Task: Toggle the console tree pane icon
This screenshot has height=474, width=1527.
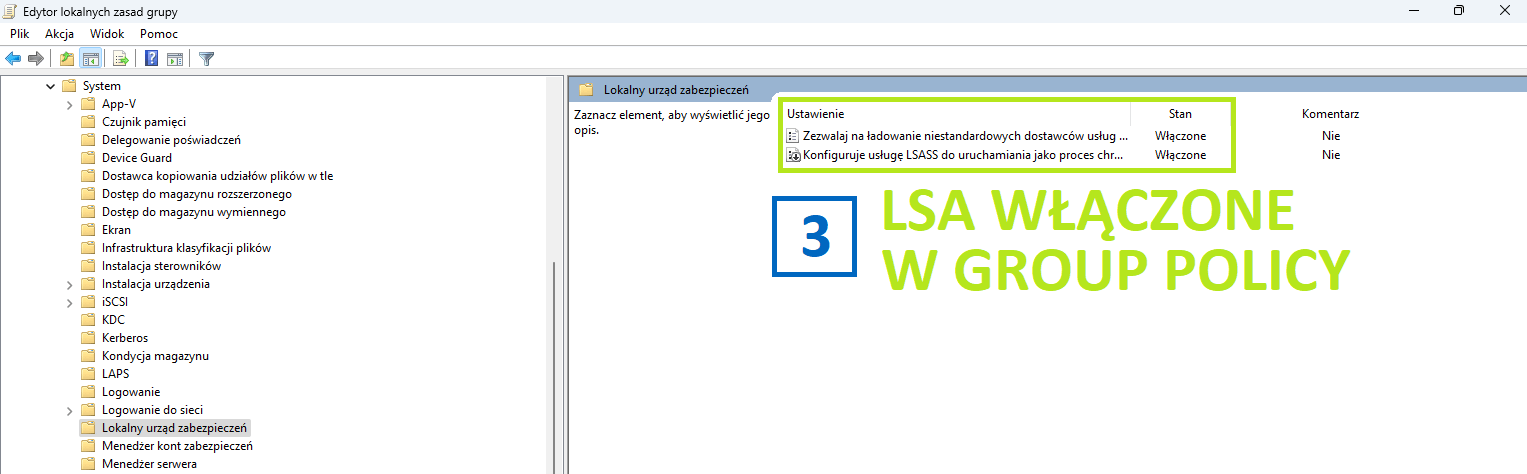Action: coord(90,59)
